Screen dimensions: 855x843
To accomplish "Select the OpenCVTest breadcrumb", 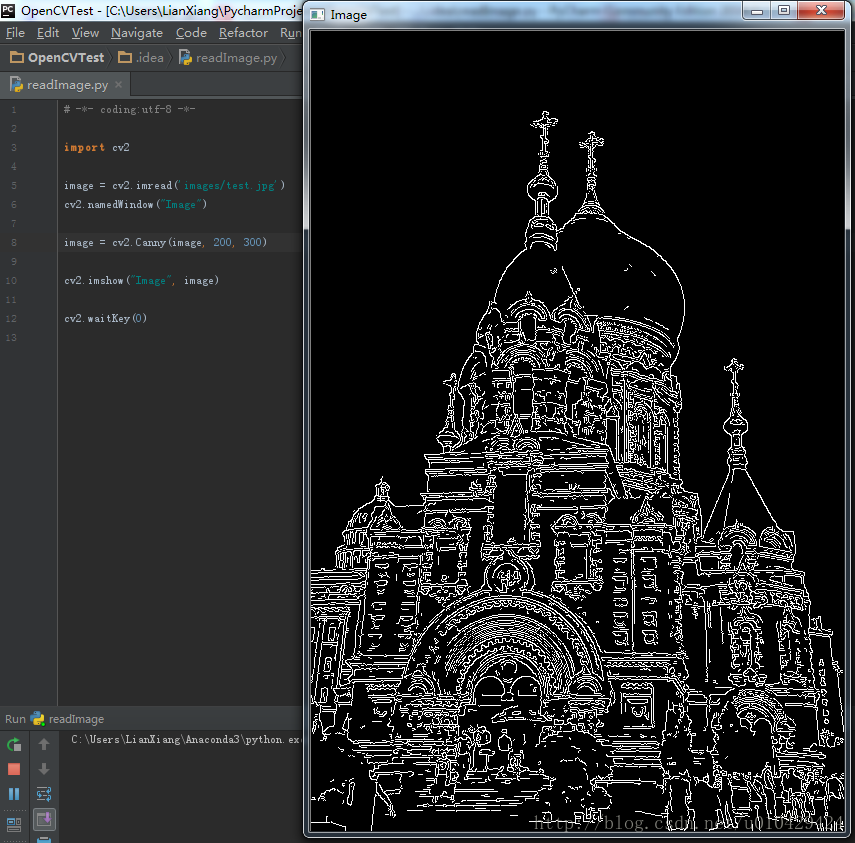I will coord(57,58).
